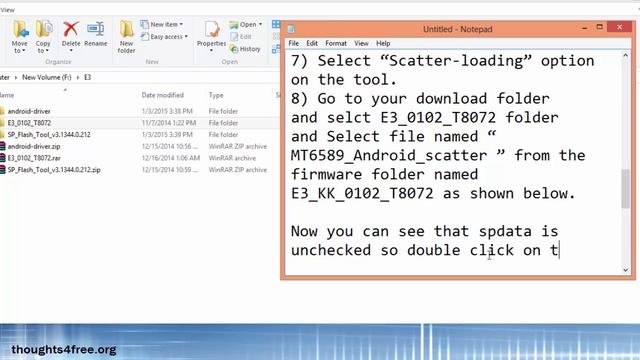The width and height of the screenshot is (640, 360).
Task: Click Notepad scrollbar up arrow
Action: [x=625, y=56]
